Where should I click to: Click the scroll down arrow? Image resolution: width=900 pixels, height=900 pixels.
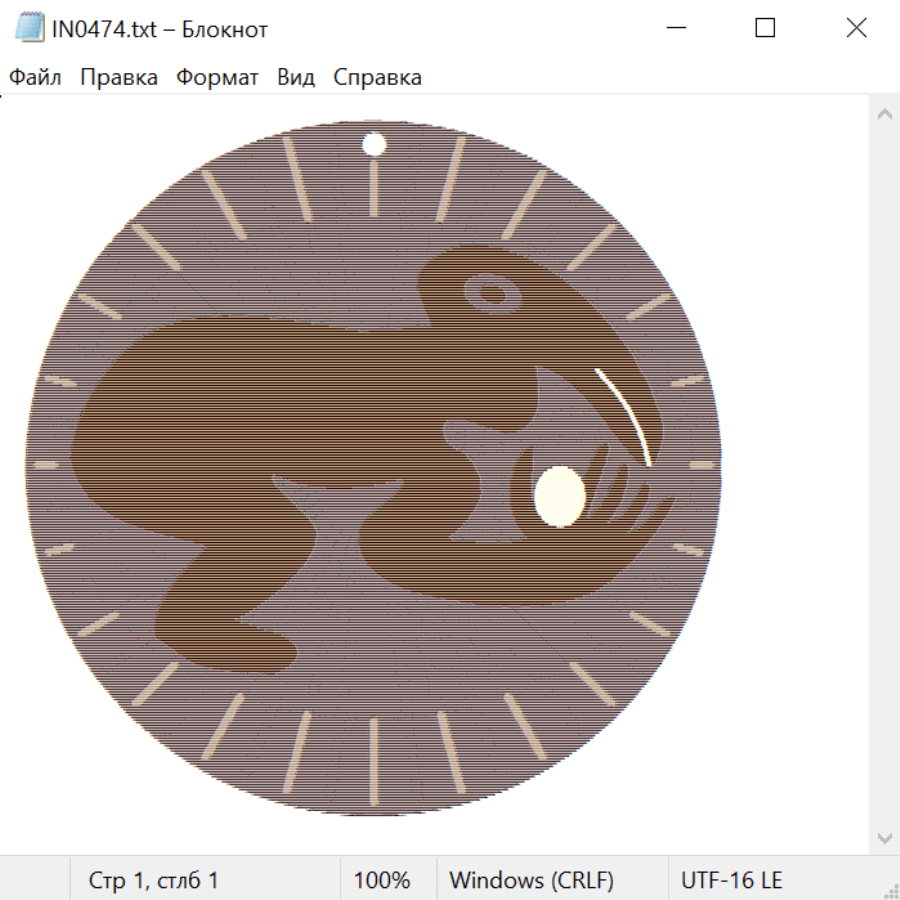[x=884, y=837]
